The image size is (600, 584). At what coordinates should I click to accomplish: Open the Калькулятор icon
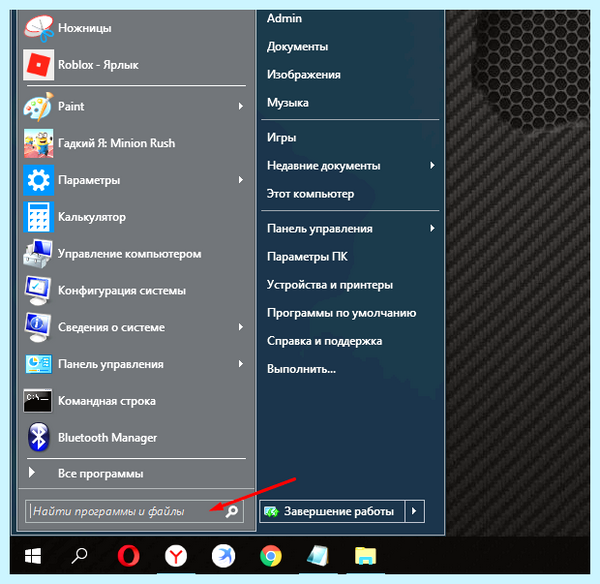[38, 217]
